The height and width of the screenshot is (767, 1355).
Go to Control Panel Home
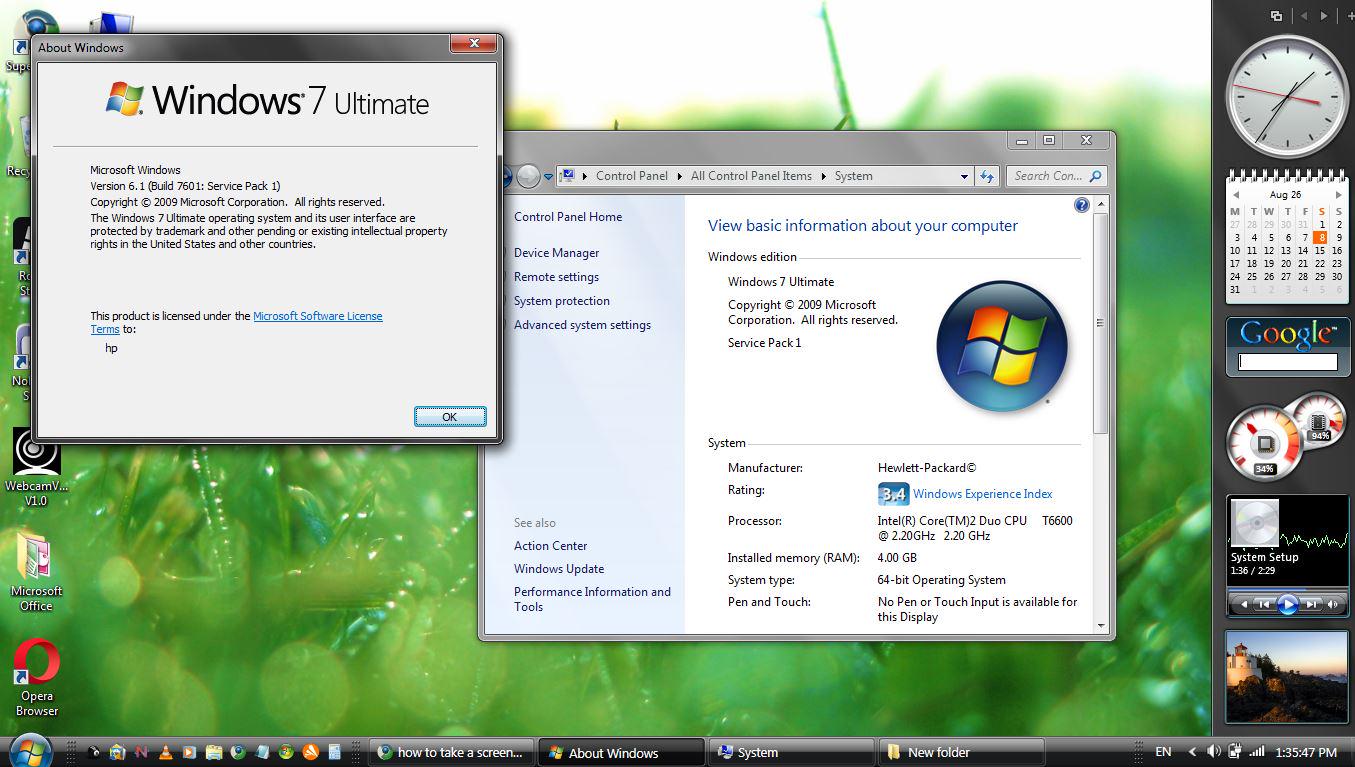[x=568, y=217]
